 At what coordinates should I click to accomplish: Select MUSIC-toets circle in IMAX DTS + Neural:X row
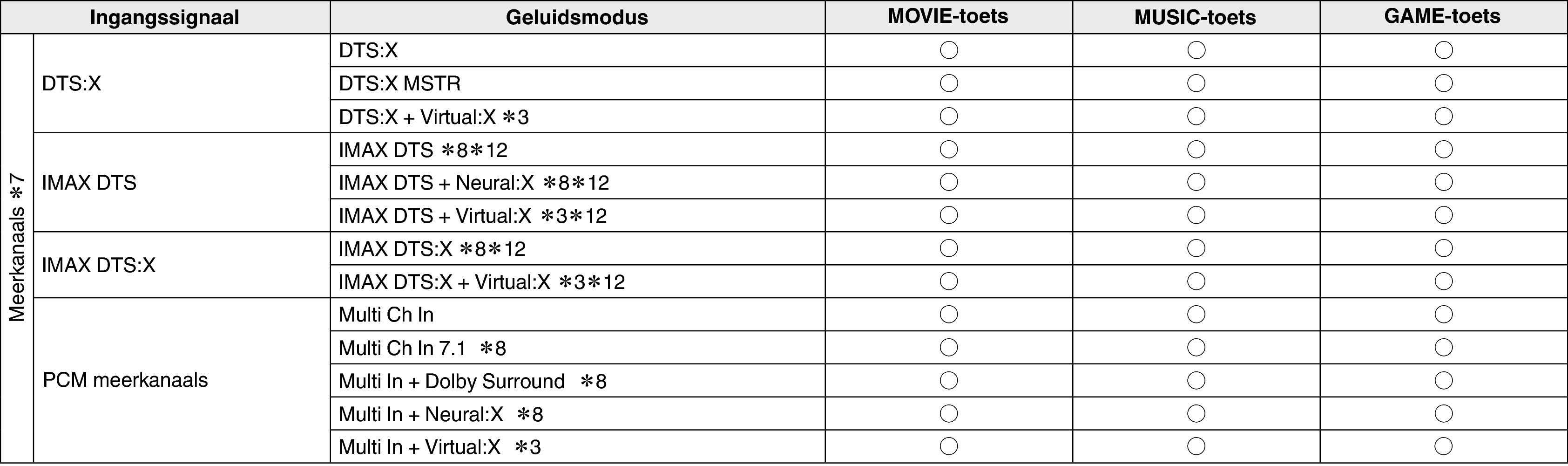coord(1196,182)
